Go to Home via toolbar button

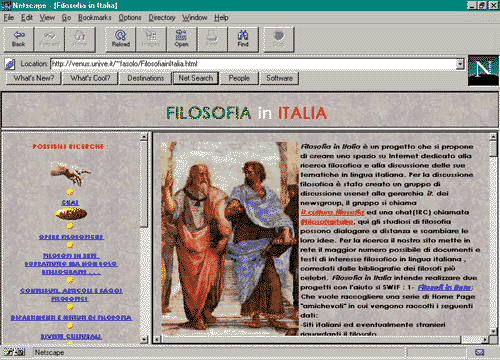tap(80, 39)
